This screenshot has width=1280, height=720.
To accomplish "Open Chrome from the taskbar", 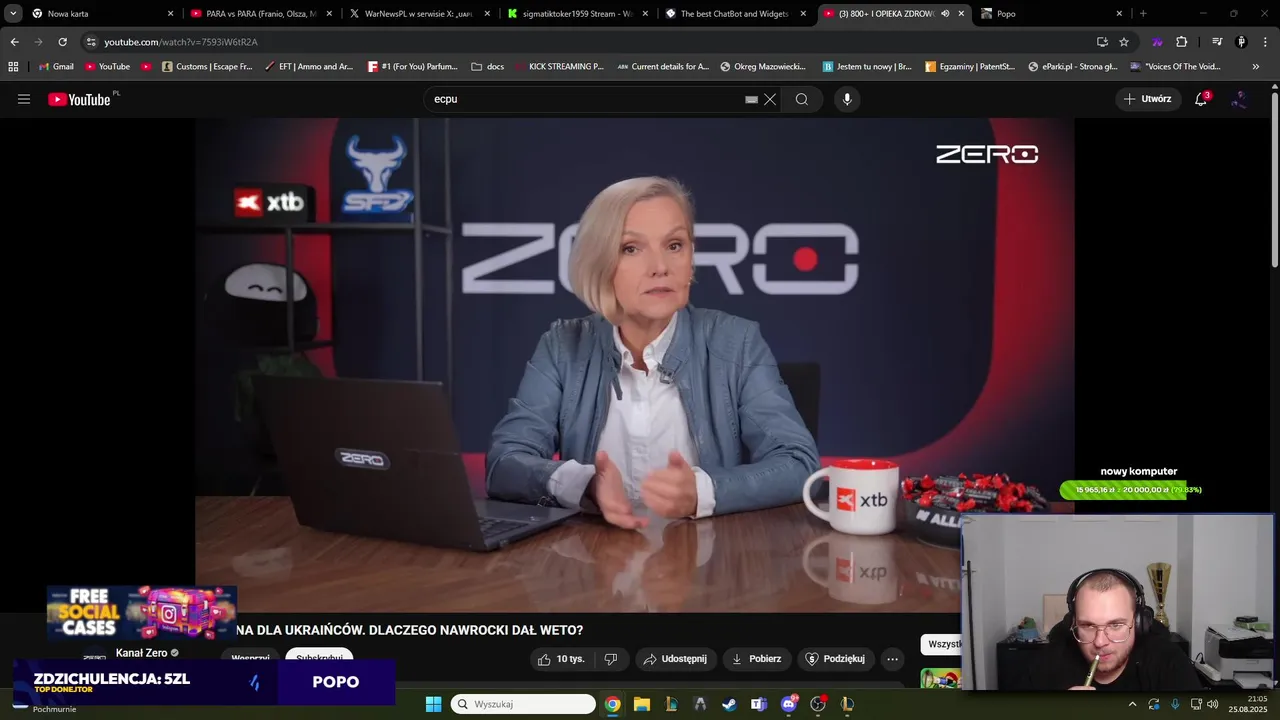I will (x=612, y=704).
